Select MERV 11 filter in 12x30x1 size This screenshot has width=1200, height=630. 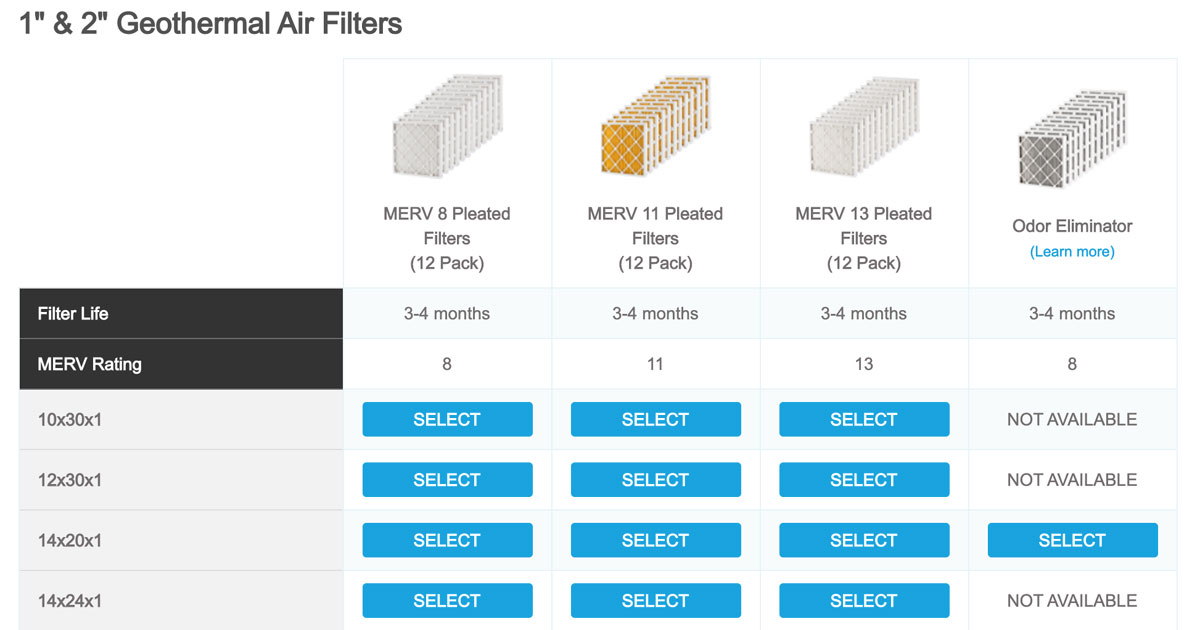[655, 480]
